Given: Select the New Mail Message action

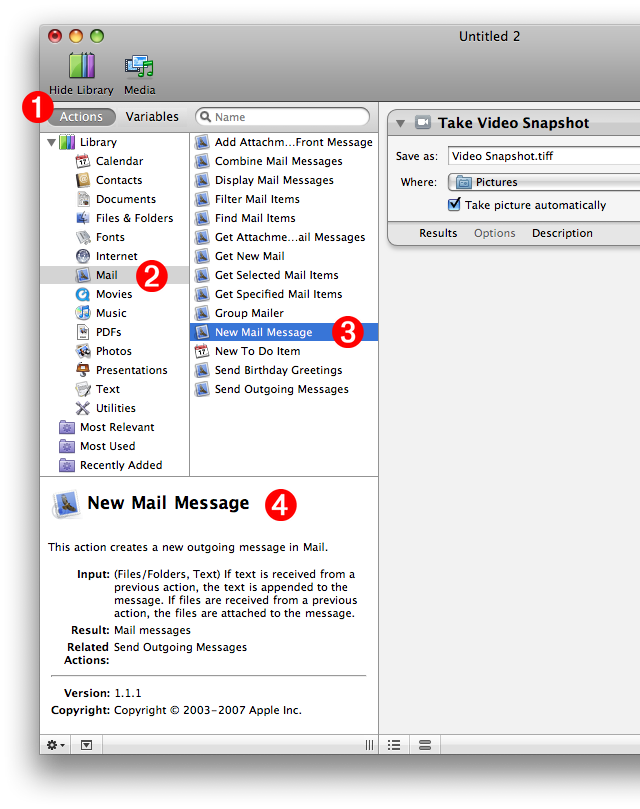Looking at the screenshot, I should click(284, 332).
